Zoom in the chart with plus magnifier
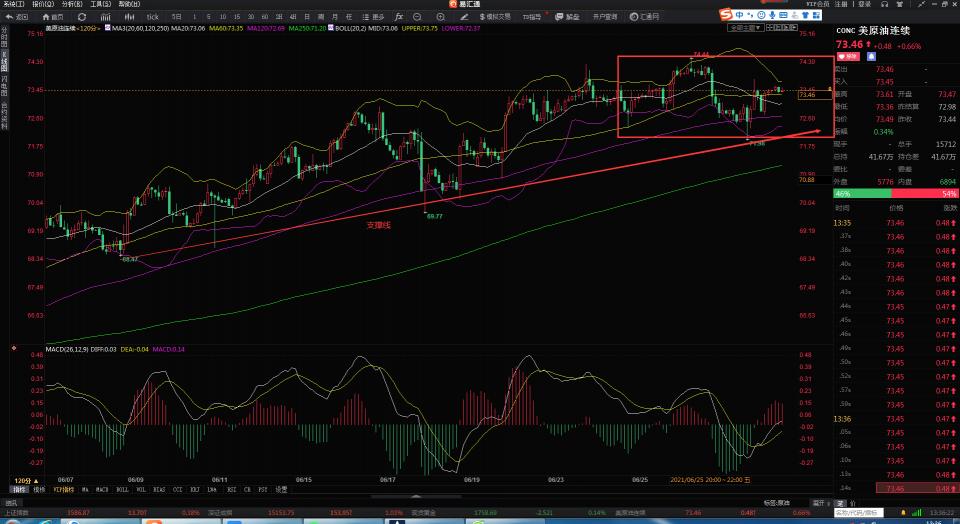Screen dimensions: 960x524 pos(441,17)
